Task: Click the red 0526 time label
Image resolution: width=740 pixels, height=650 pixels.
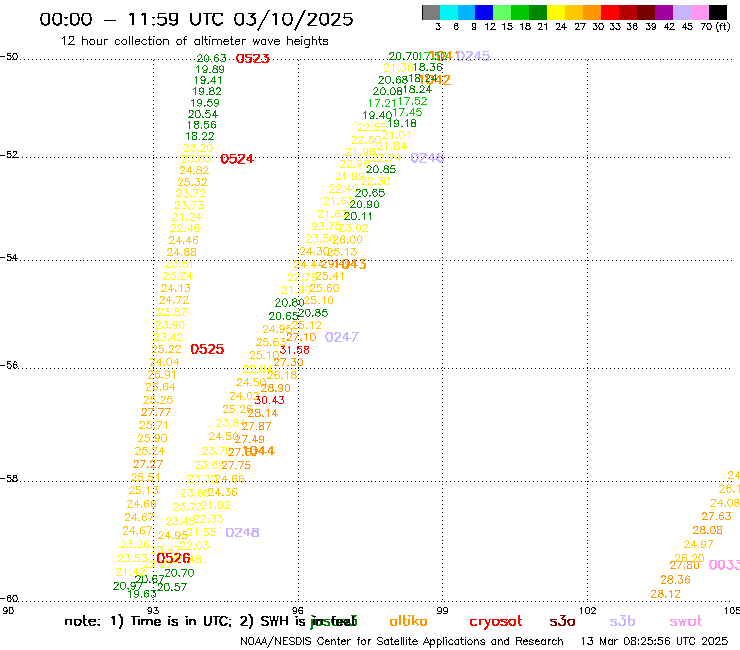Action: (173, 558)
